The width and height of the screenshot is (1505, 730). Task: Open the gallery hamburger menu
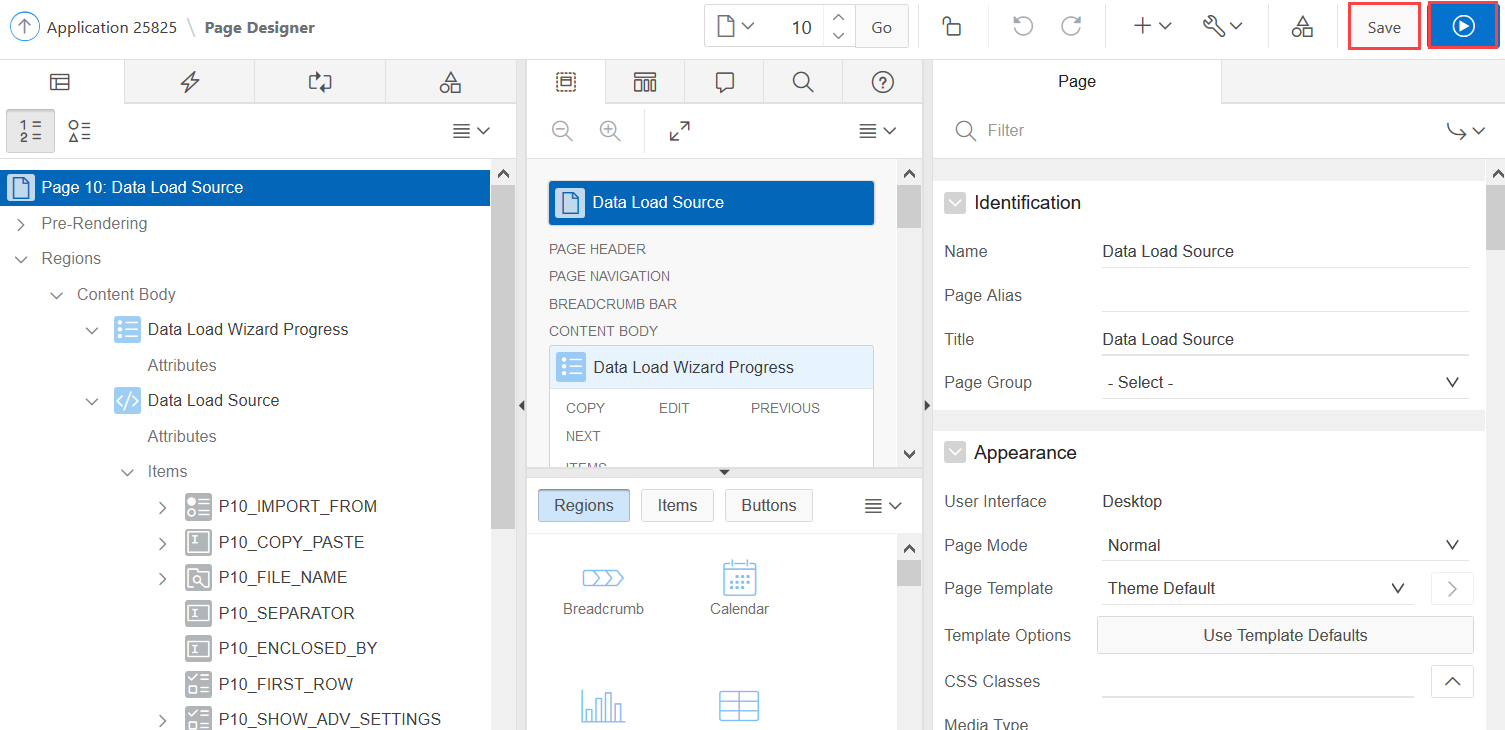coord(883,506)
